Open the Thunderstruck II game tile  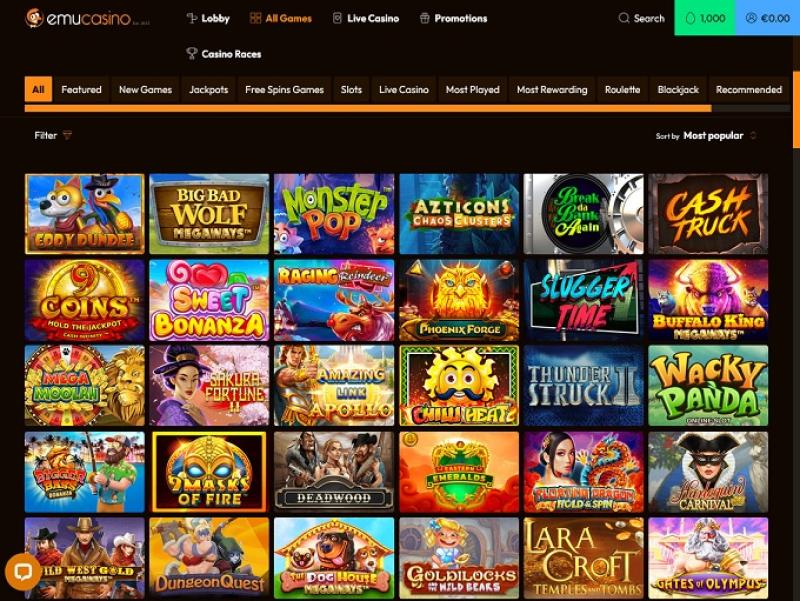[x=584, y=386]
